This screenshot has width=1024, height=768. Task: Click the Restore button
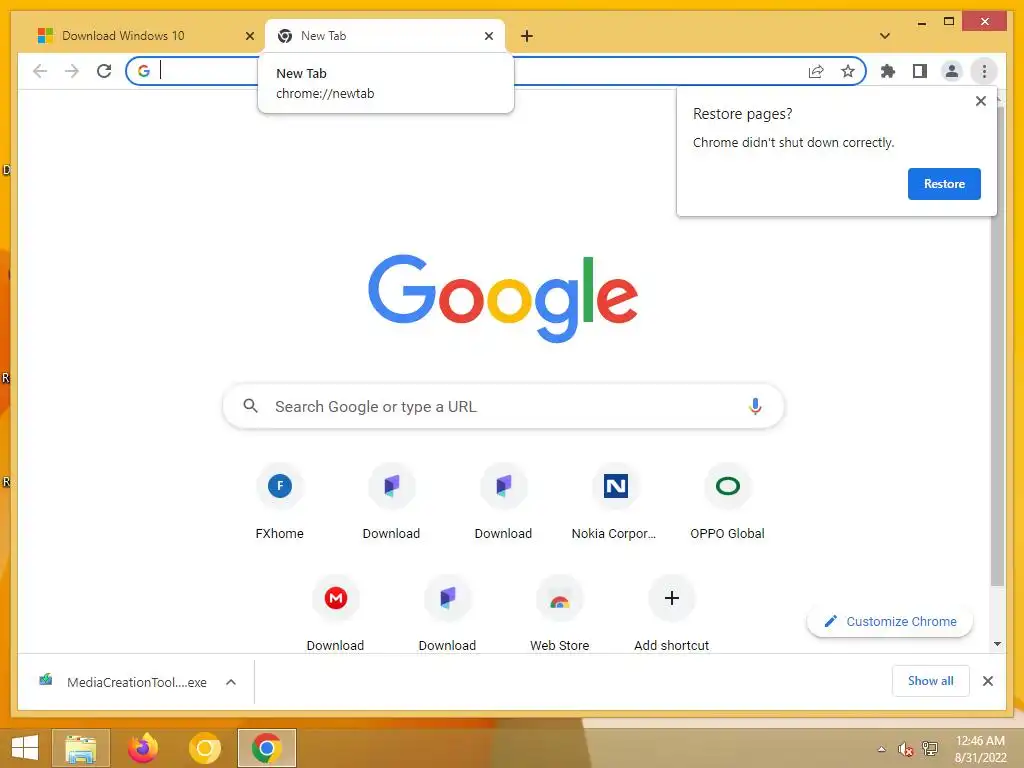point(944,184)
